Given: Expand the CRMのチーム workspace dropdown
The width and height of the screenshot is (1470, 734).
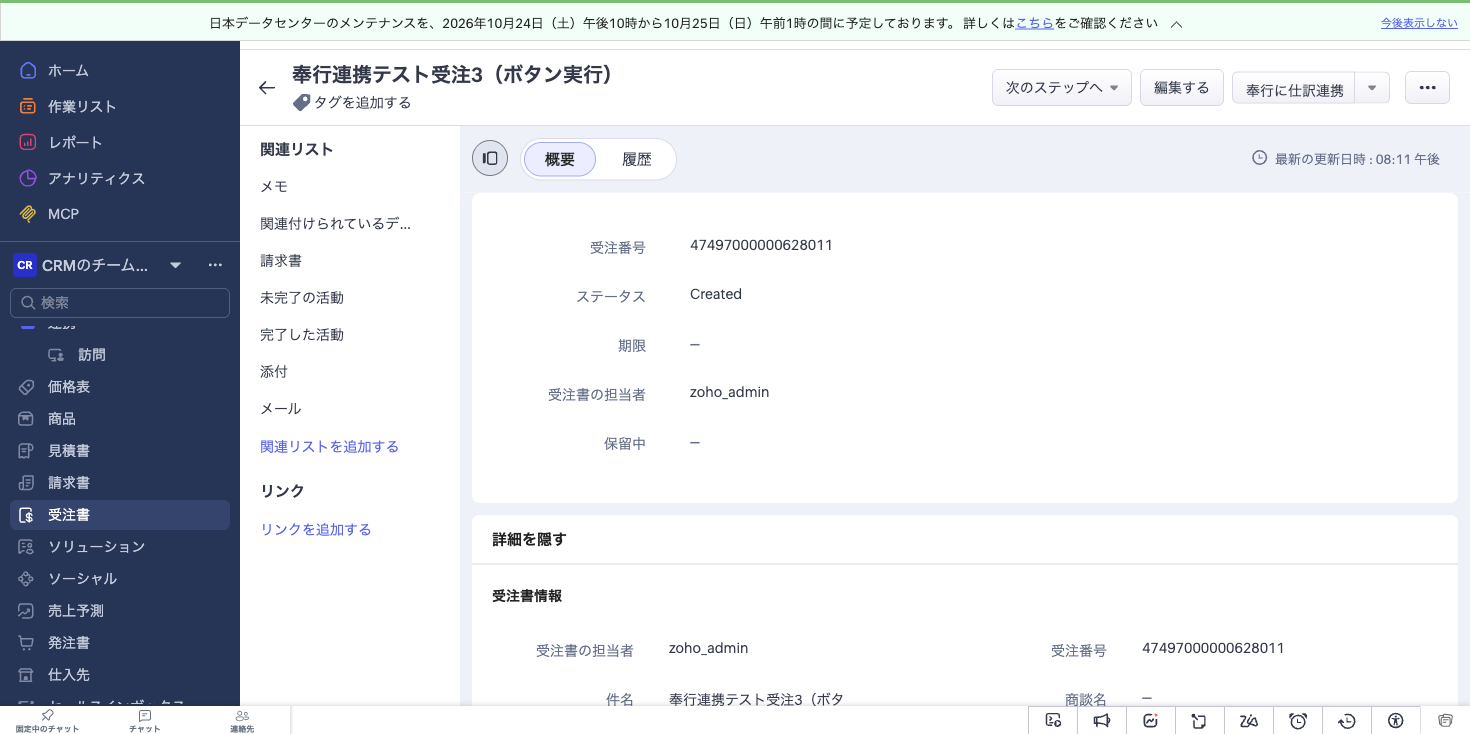Looking at the screenshot, I should pos(175,265).
